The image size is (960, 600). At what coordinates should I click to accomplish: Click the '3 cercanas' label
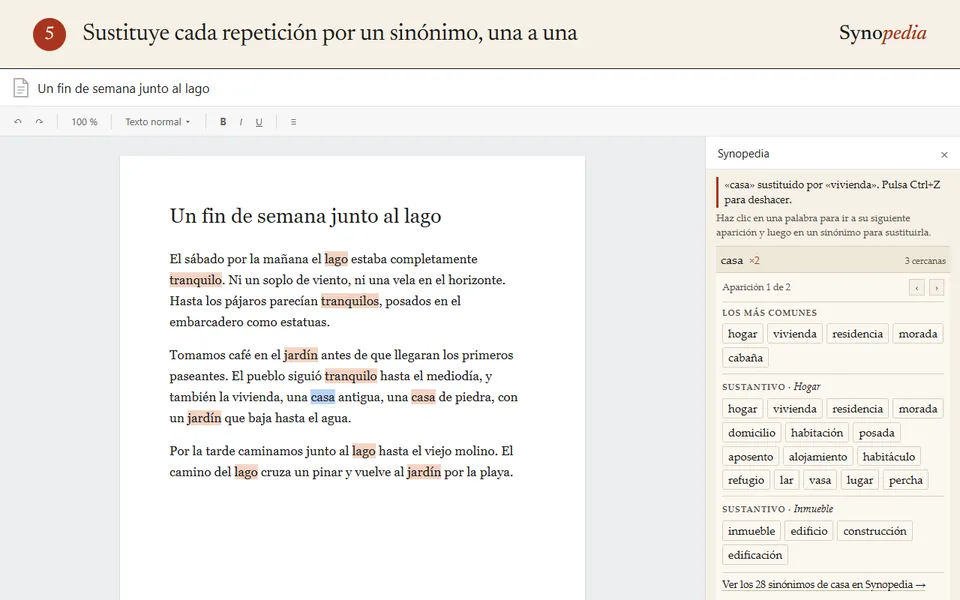(925, 261)
